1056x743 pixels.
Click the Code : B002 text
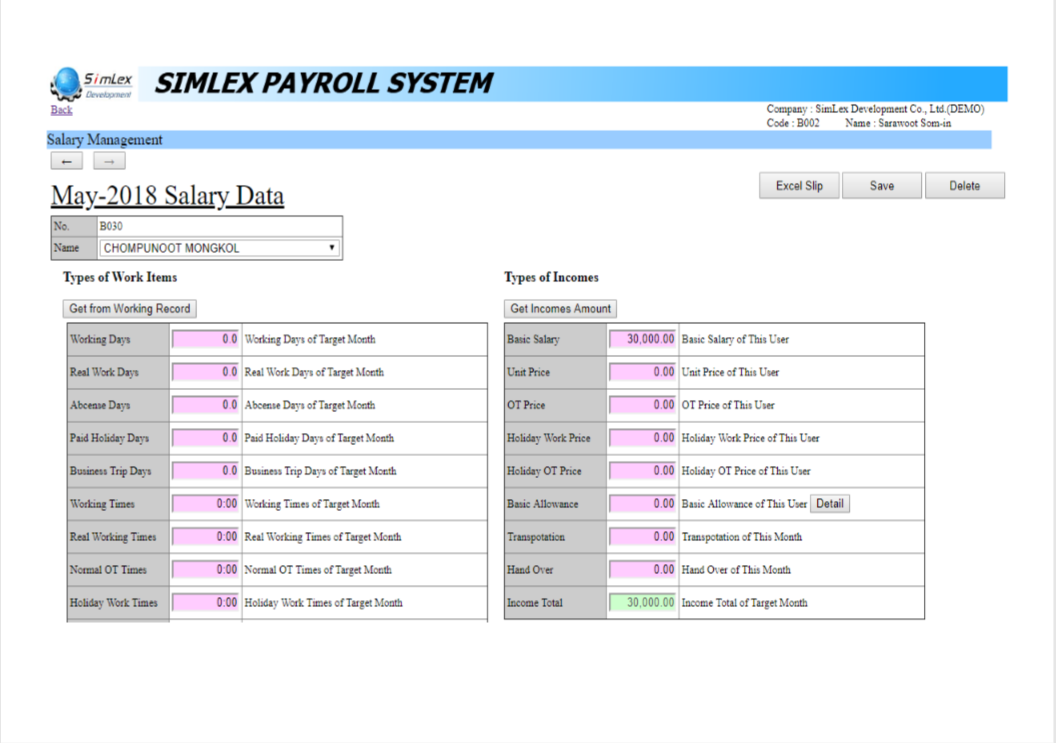point(793,123)
